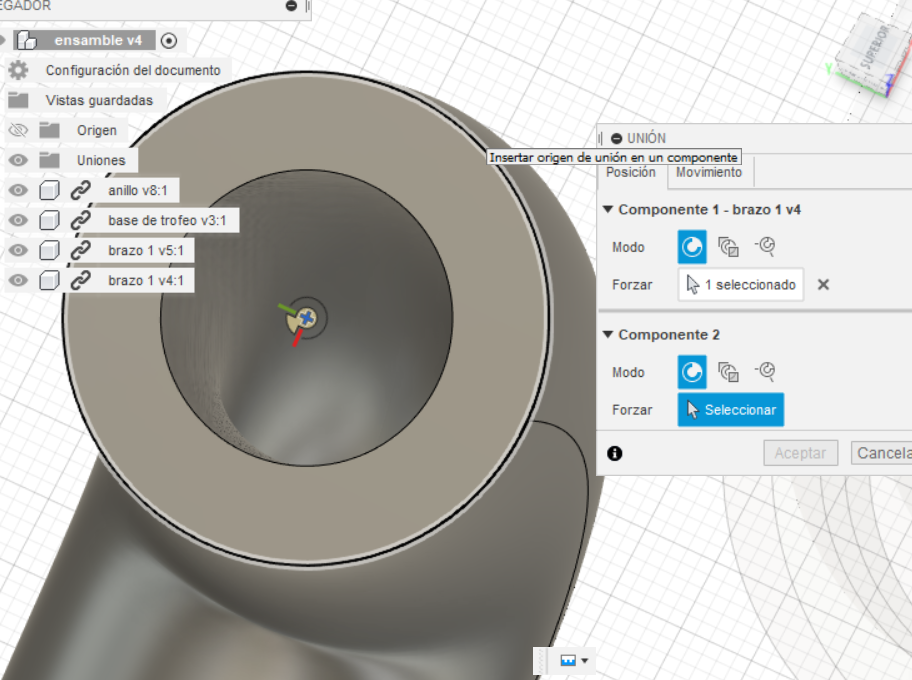Click the Seleccionar button for Componente 2
The image size is (912, 680).
pyautogui.click(x=731, y=410)
